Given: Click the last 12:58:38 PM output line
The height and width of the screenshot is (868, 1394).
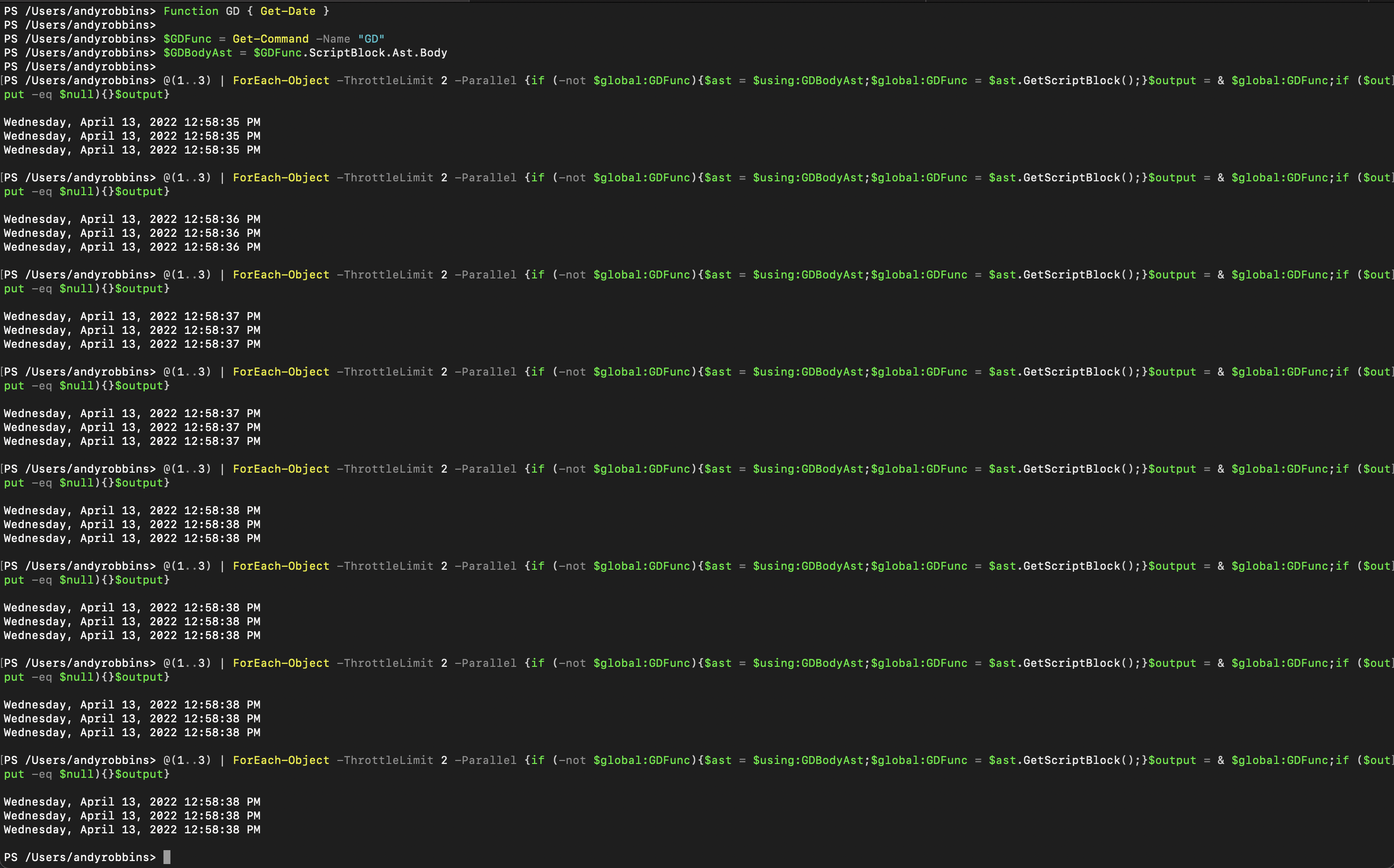Looking at the screenshot, I should click(x=132, y=829).
